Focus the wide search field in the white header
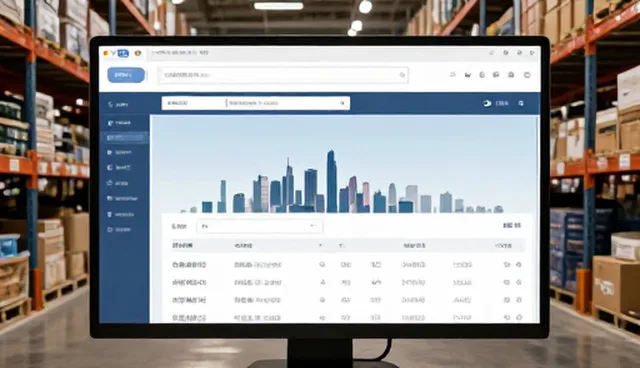 (x=283, y=75)
